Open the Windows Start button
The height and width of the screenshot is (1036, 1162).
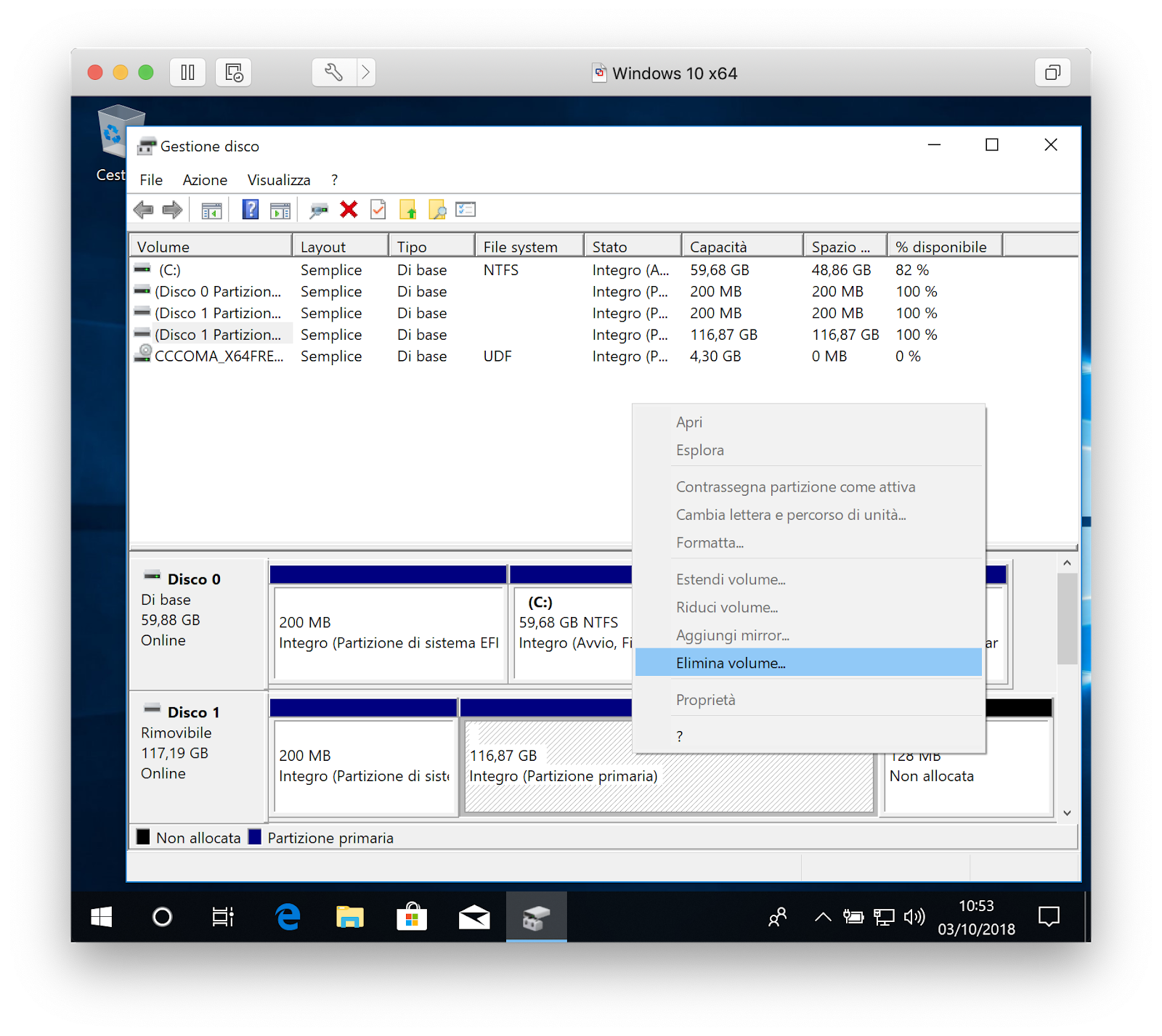(x=102, y=917)
